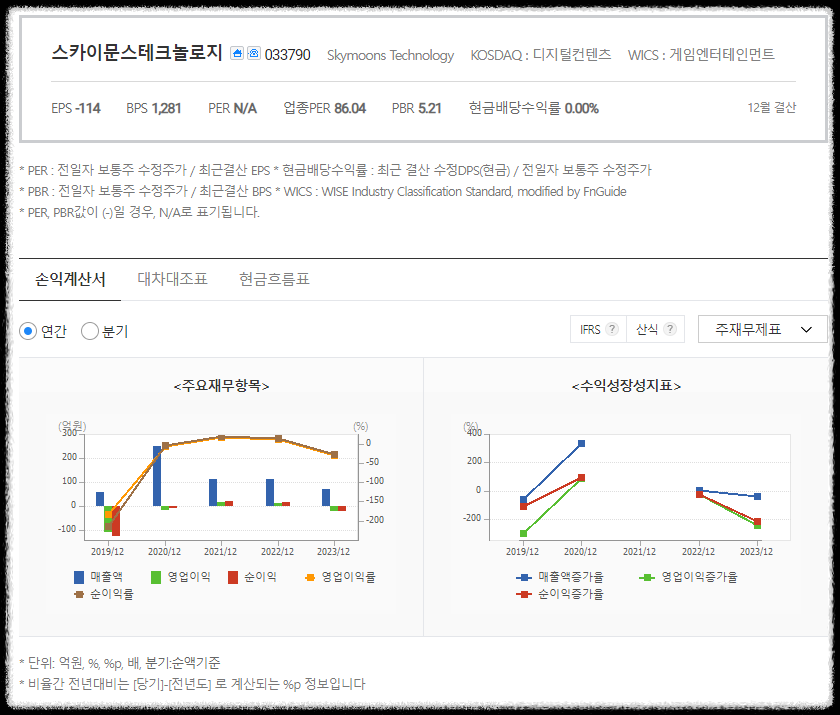
Task: Toggle 매출액 blue legend swatch
Action: tap(79, 577)
